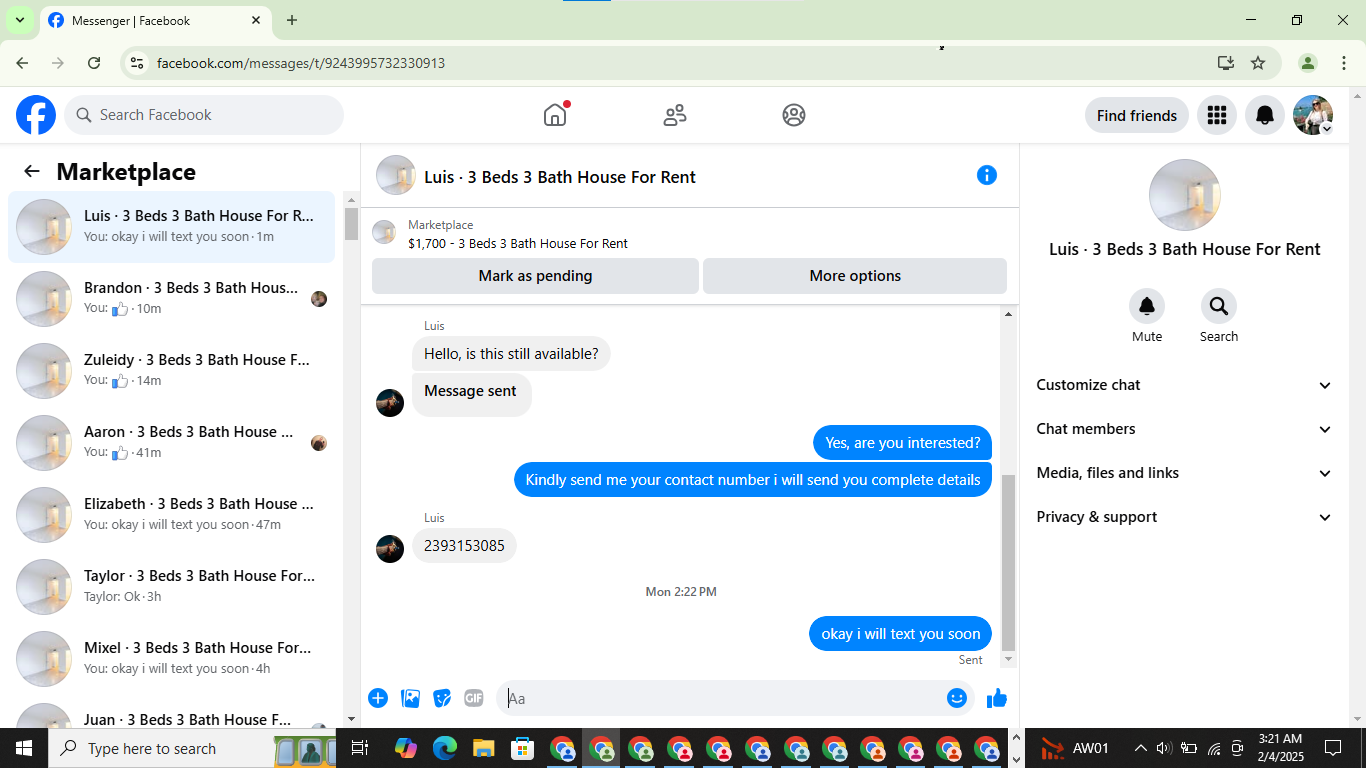Open the Friends icon in the top navigation
The width and height of the screenshot is (1366, 768).
(675, 115)
